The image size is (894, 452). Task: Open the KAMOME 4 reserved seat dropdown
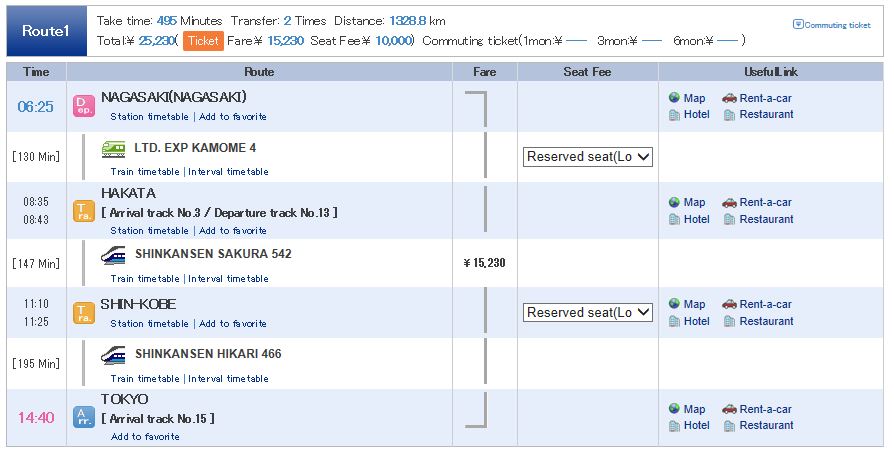tap(587, 157)
